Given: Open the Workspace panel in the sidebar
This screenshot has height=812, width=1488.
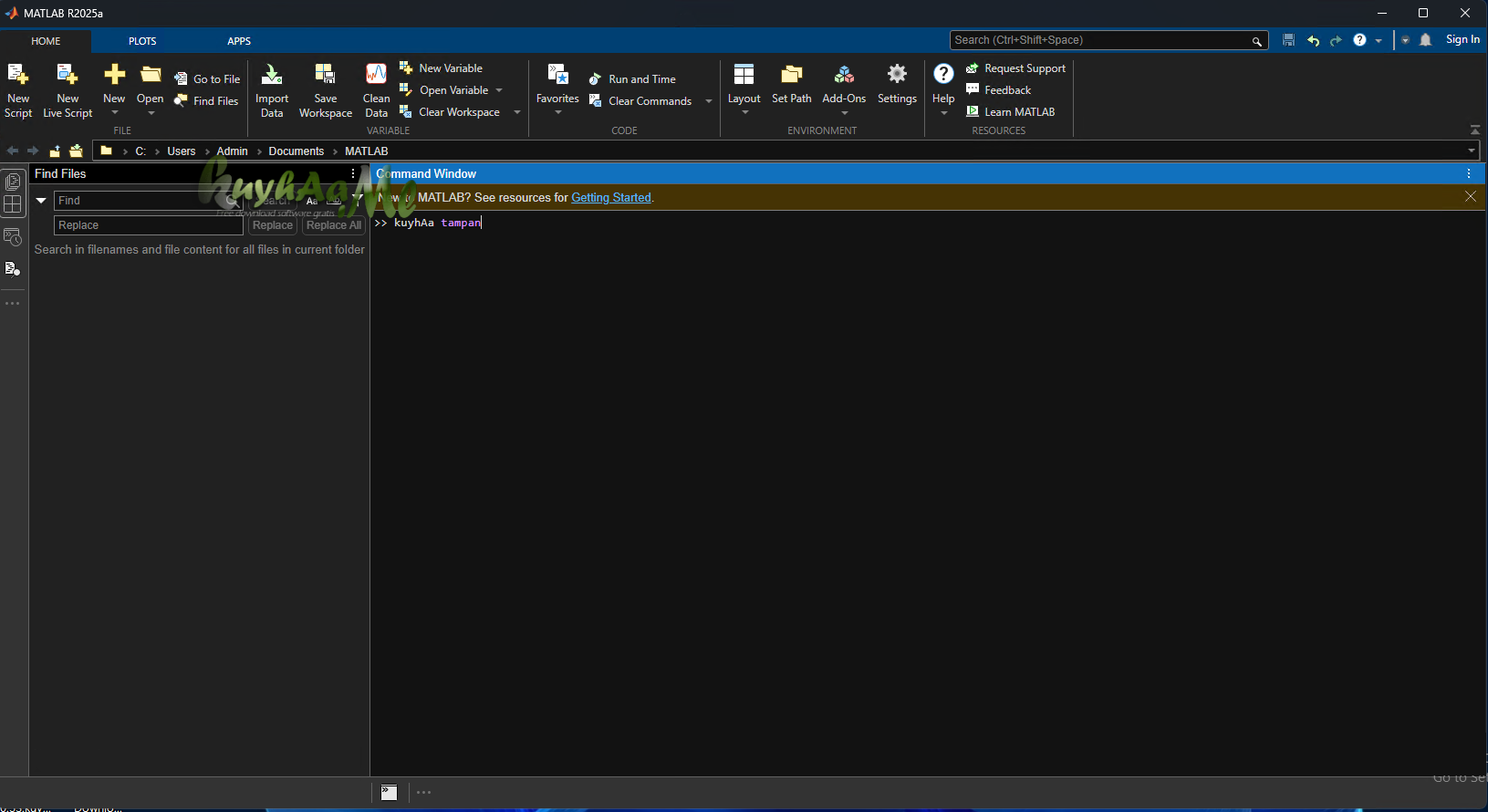Looking at the screenshot, I should 13,205.
